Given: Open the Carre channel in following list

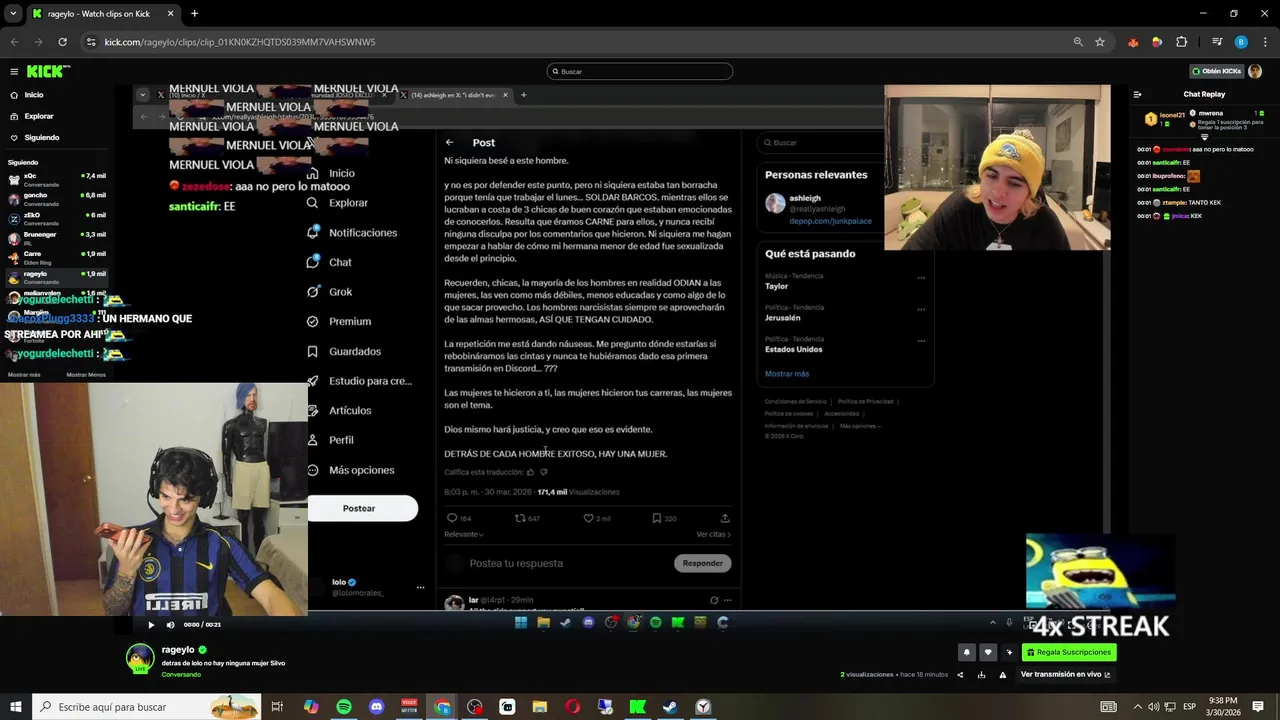Looking at the screenshot, I should click(x=57, y=258).
